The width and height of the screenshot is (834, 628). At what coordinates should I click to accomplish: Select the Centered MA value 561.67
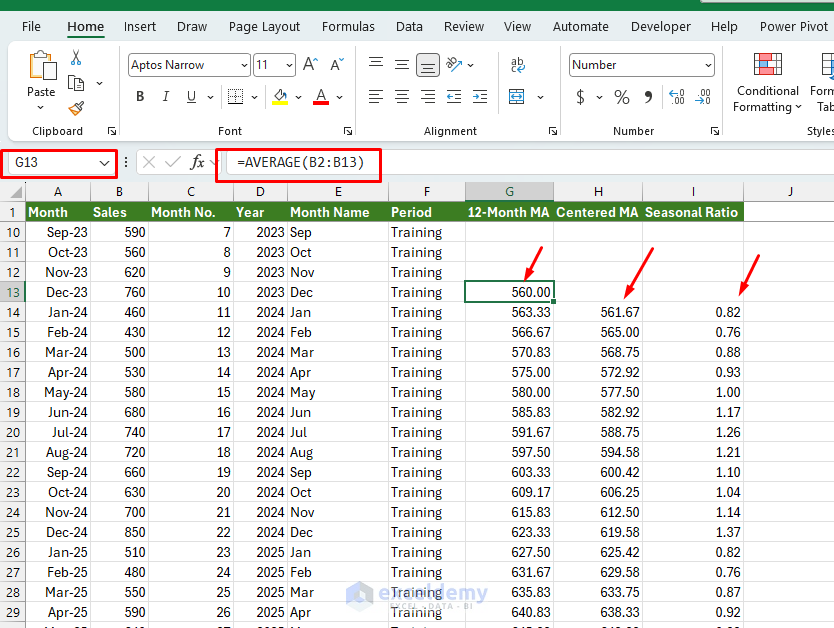(x=598, y=312)
